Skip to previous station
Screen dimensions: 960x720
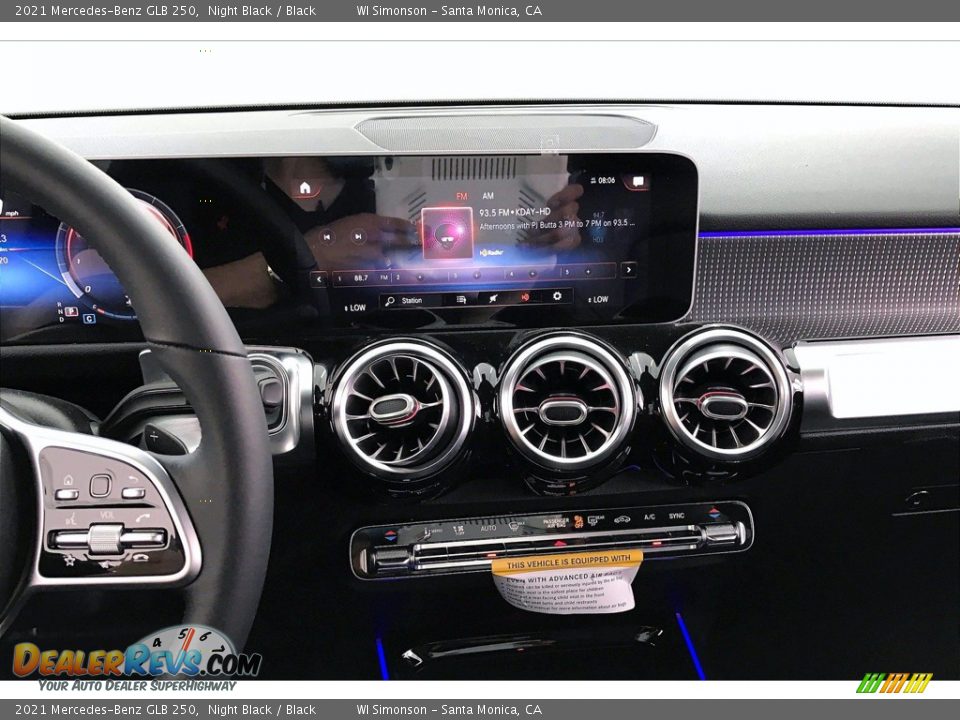pos(327,236)
